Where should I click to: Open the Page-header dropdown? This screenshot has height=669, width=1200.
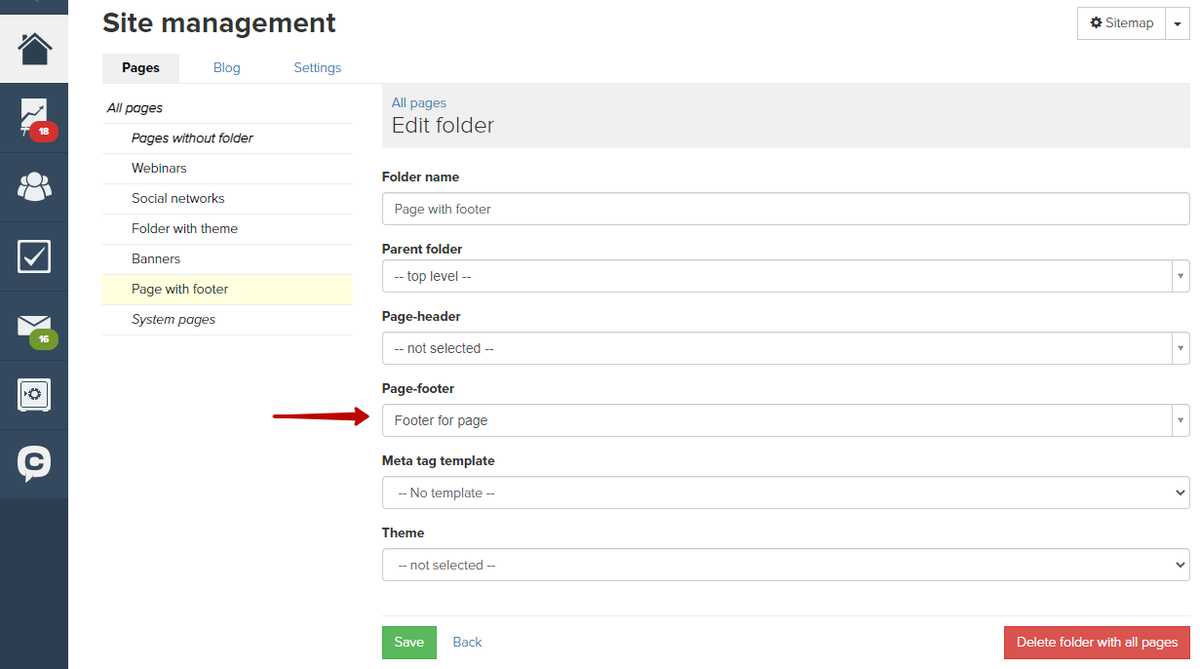[786, 348]
